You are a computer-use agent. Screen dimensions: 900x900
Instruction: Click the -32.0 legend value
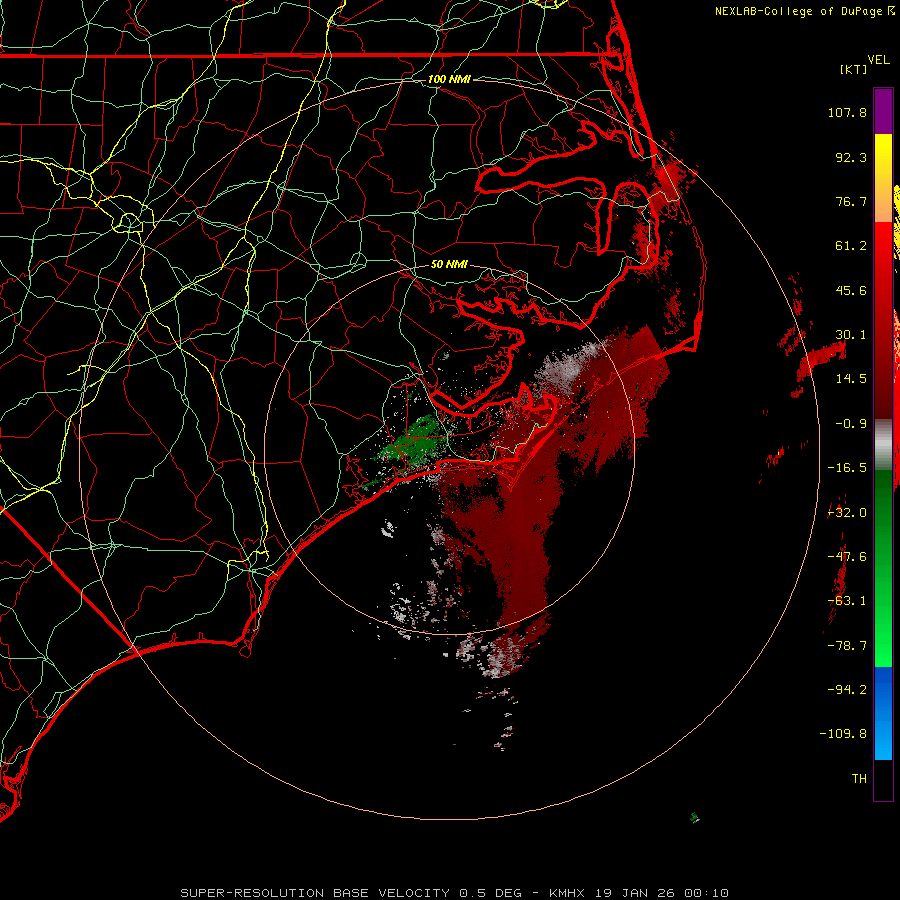[847, 513]
